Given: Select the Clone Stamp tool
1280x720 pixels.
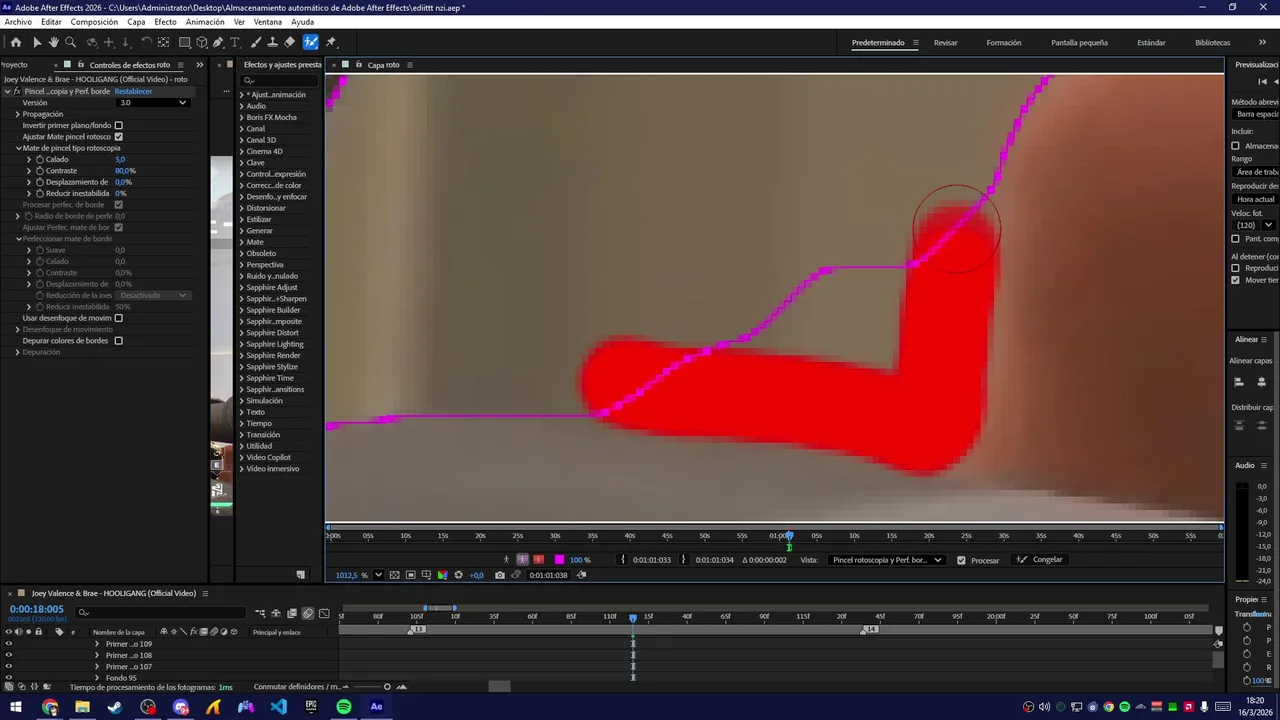Looking at the screenshot, I should pos(272,42).
